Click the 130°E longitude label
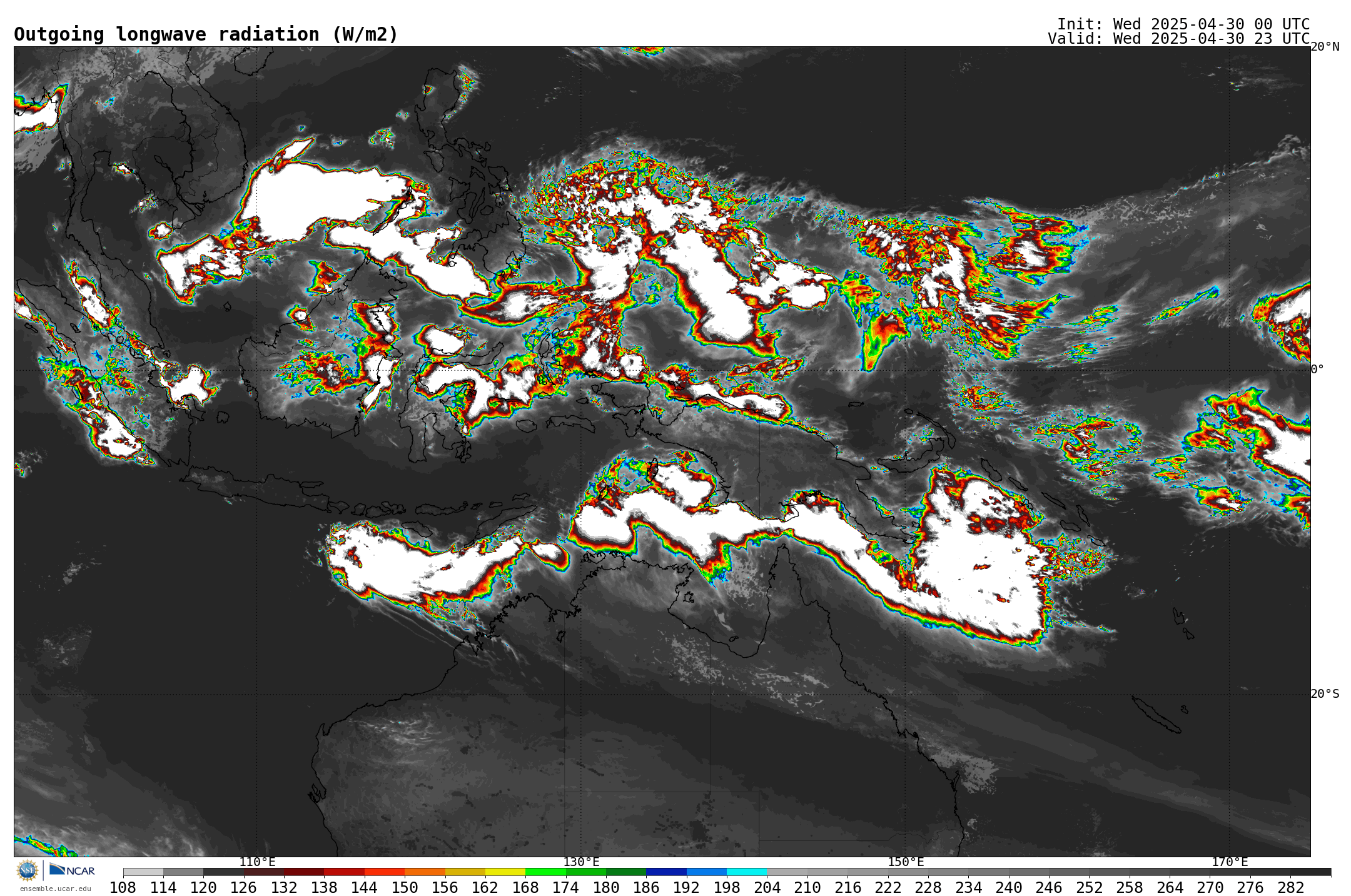Viewport: 1351px width, 896px height. tap(581, 862)
